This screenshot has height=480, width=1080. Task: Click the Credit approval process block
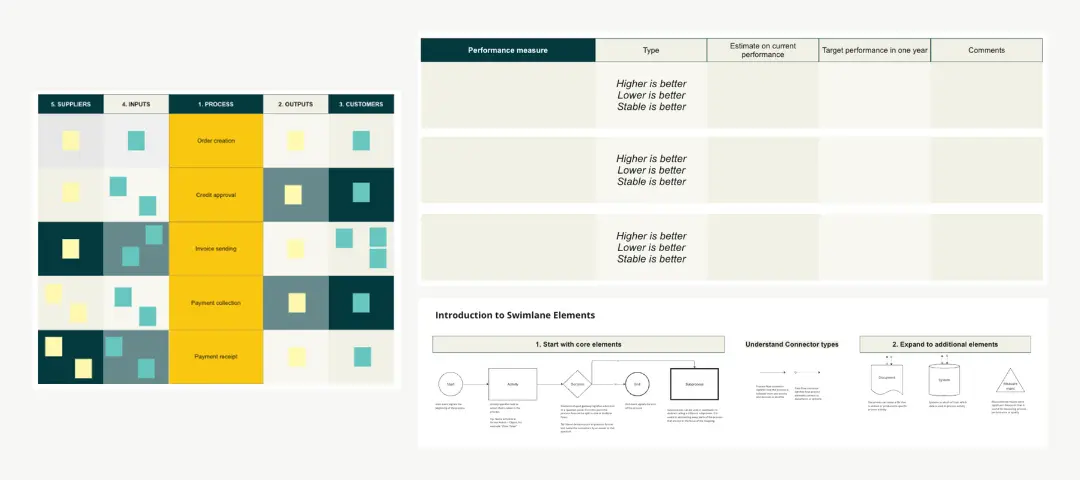tap(216, 195)
